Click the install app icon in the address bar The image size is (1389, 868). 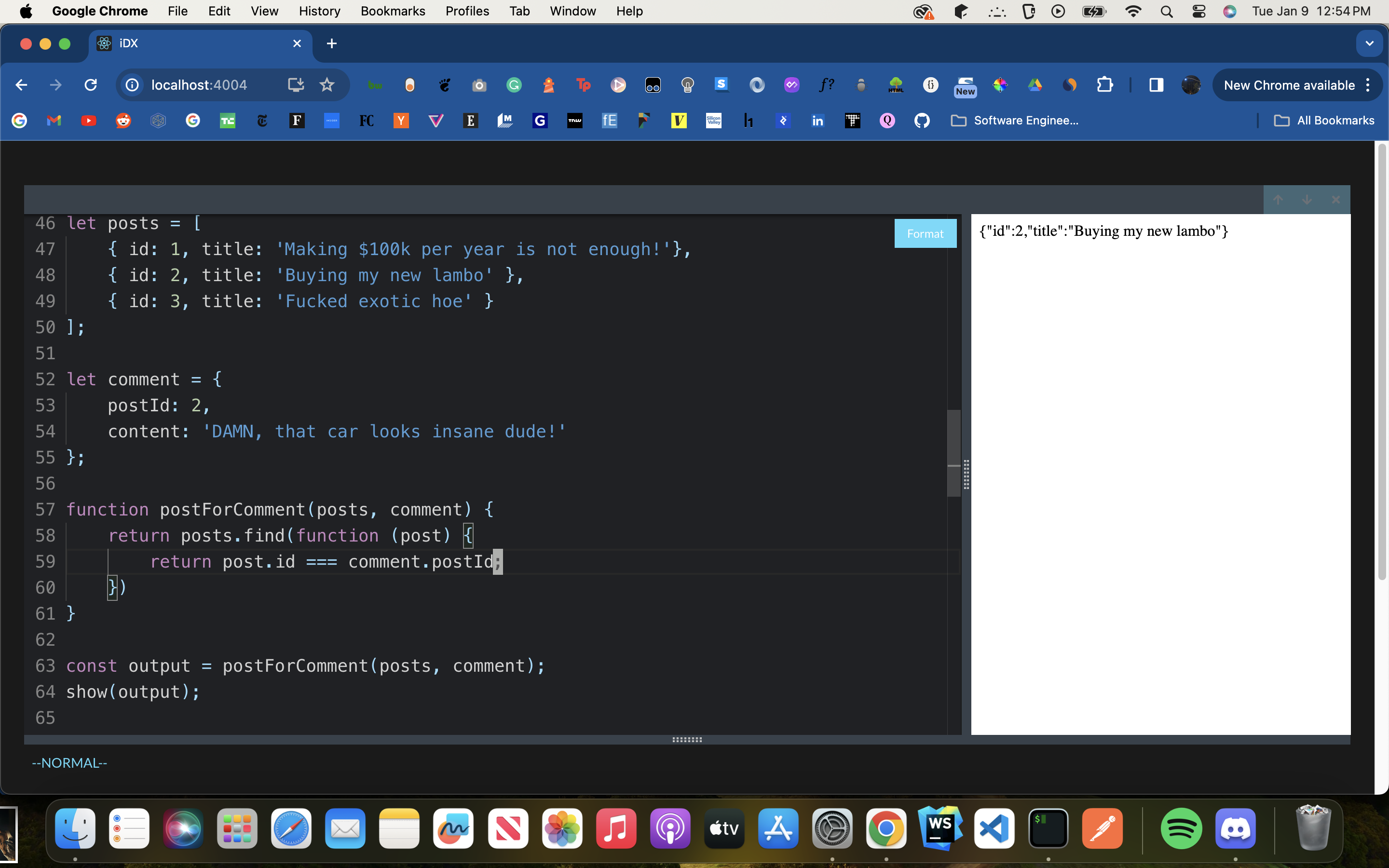(296, 85)
